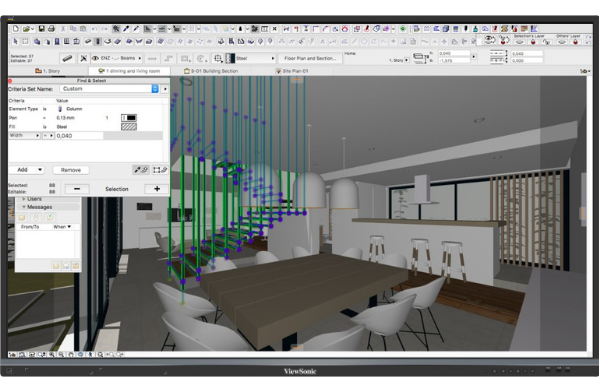Screen dimensions: 599x387
Task: Click the Redo arrow icon
Action: 104,29
